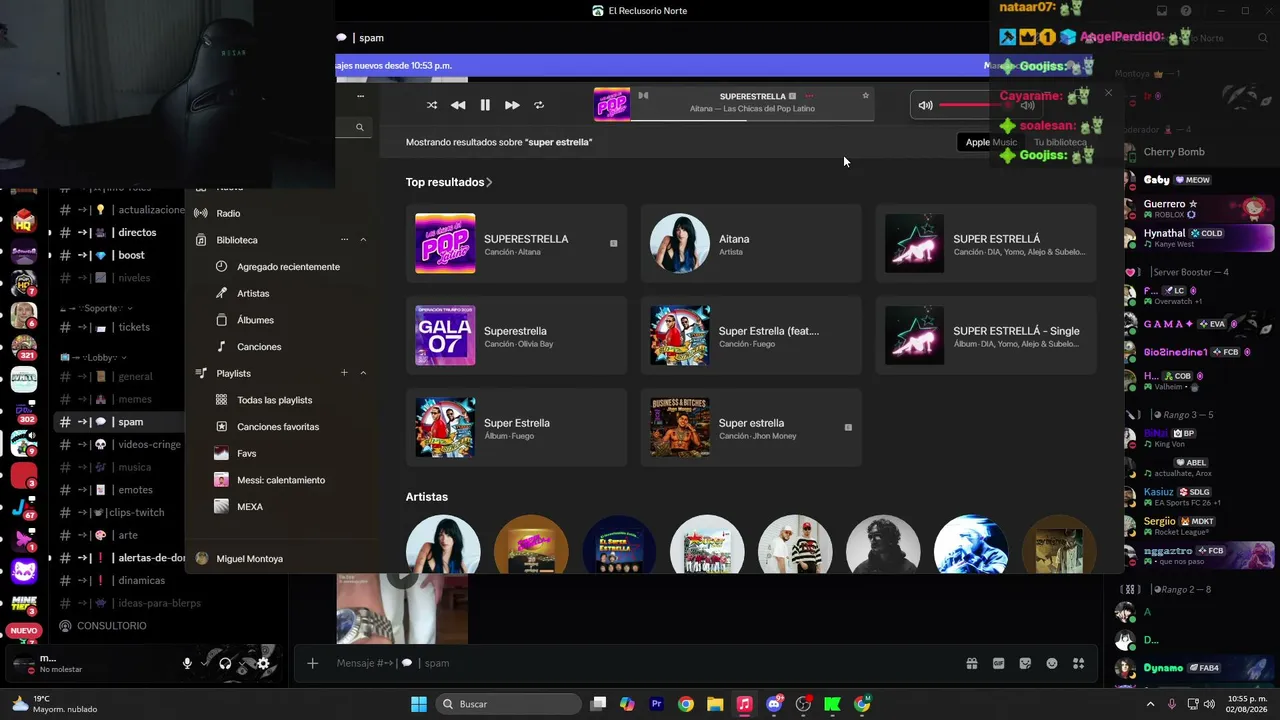The width and height of the screenshot is (1280, 720).
Task: Open the Discord apps icon in message bar
Action: pos(1079,663)
